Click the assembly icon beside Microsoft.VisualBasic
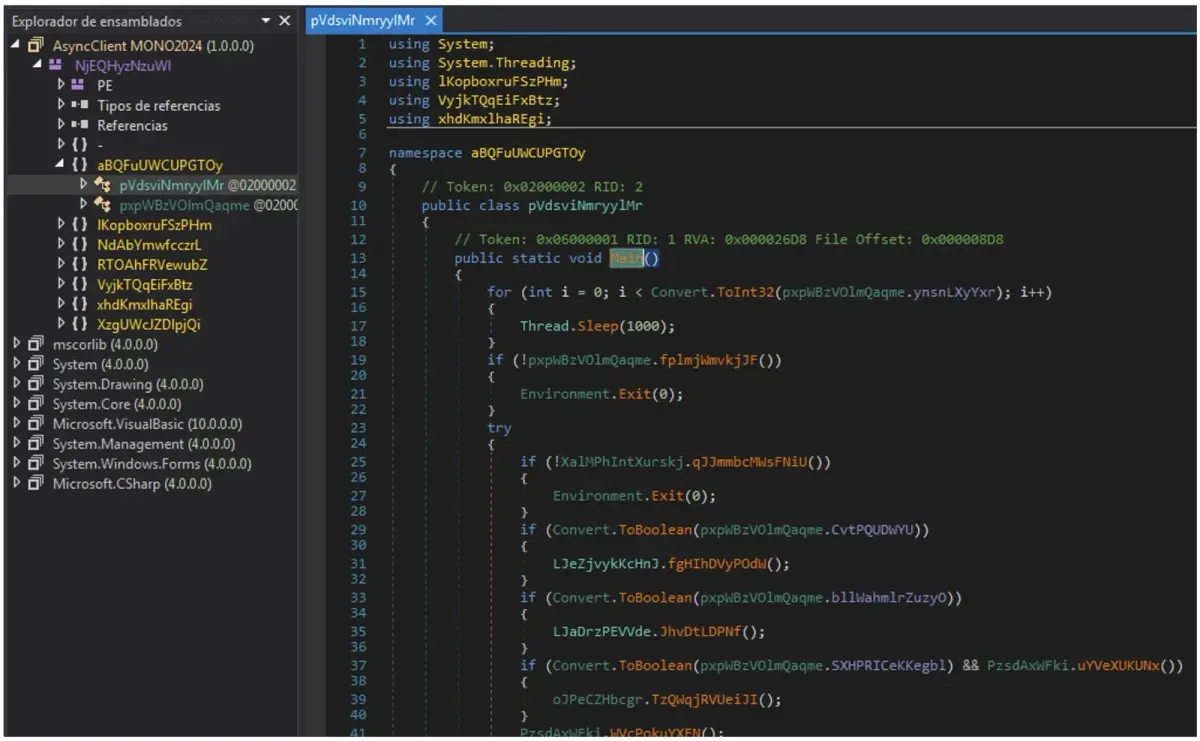 37,424
